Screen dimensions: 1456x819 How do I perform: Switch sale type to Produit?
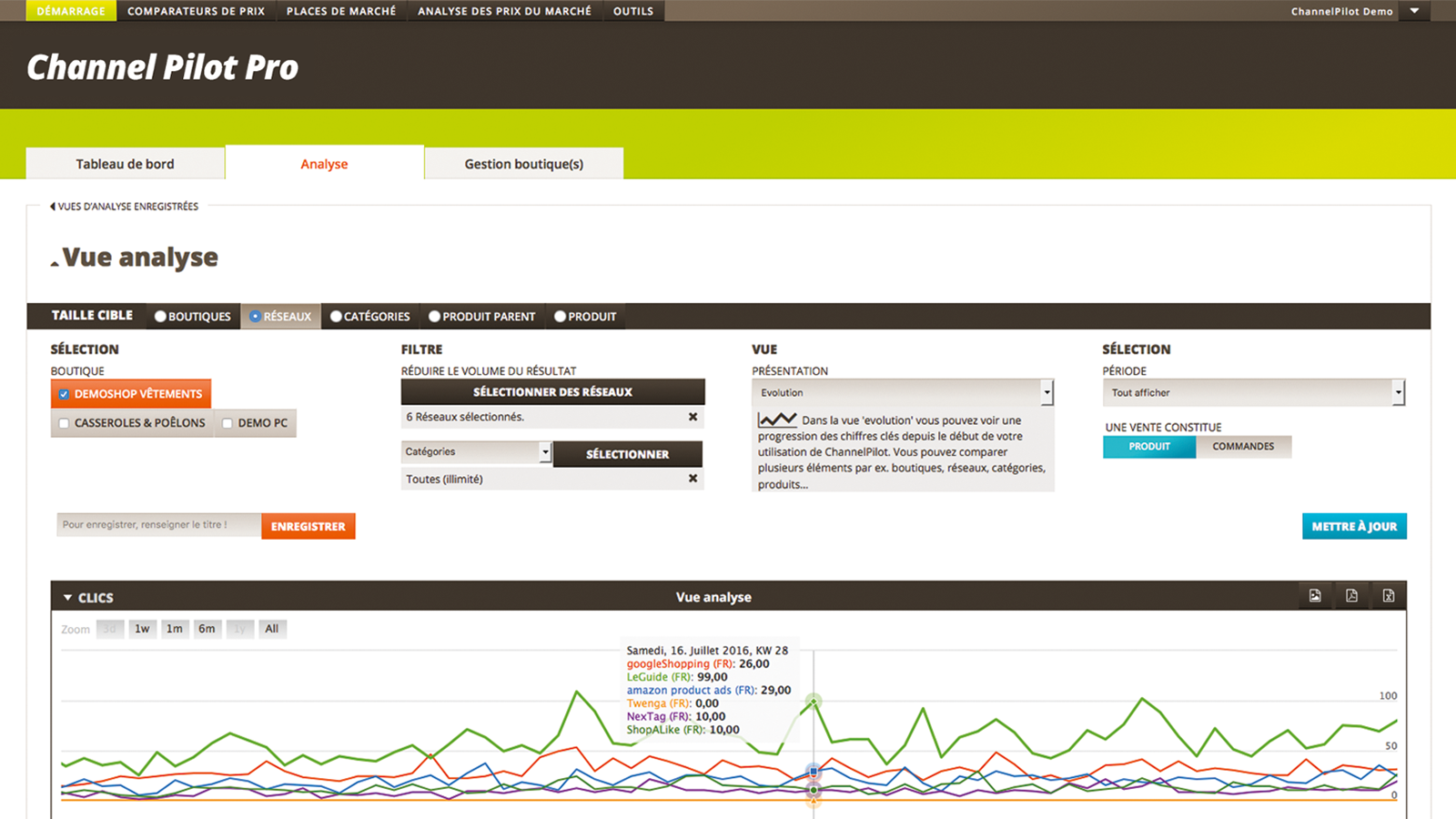coord(1149,447)
